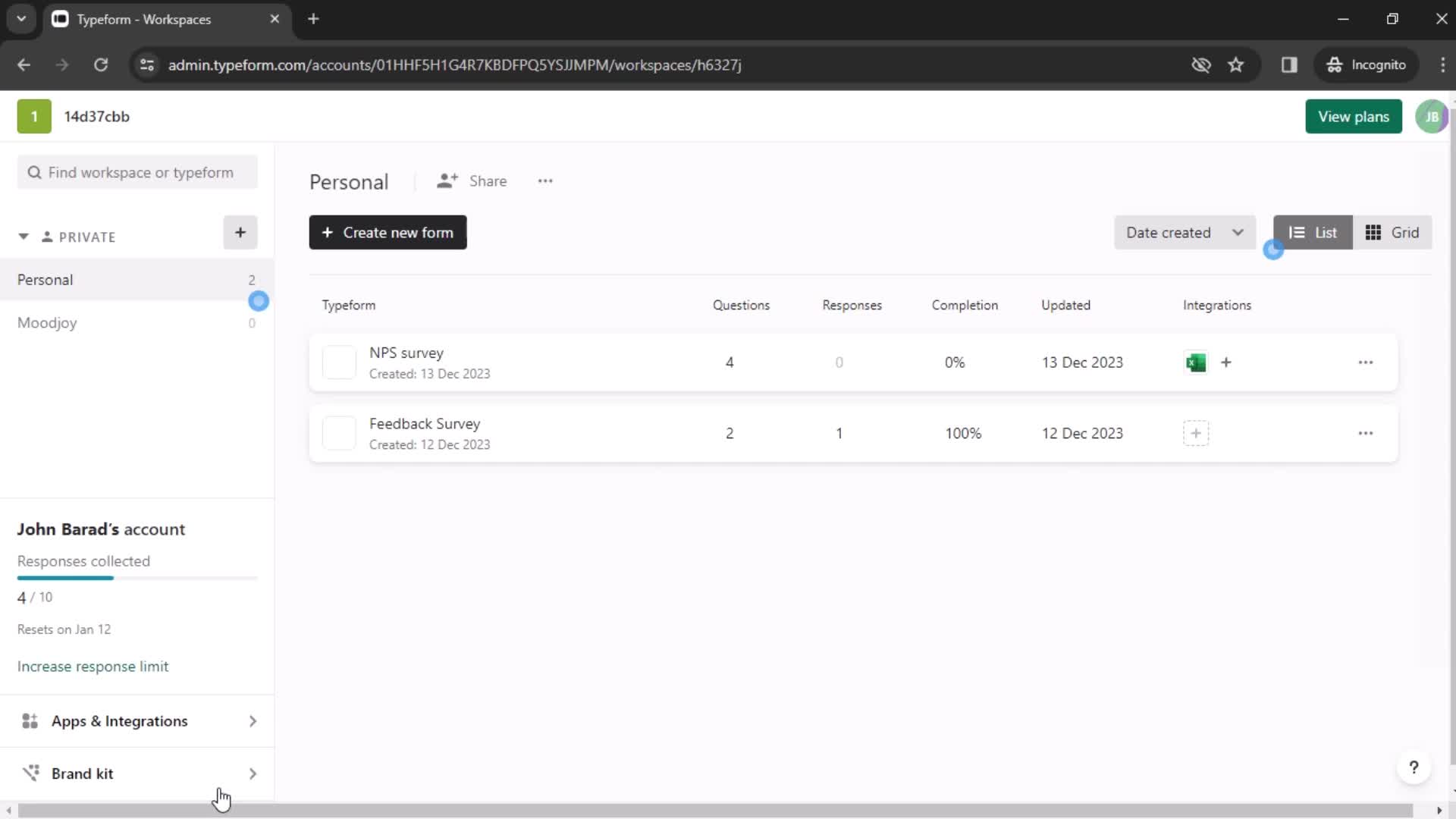The height and width of the screenshot is (819, 1456).
Task: Click the Increase response limit link
Action: pos(93,666)
